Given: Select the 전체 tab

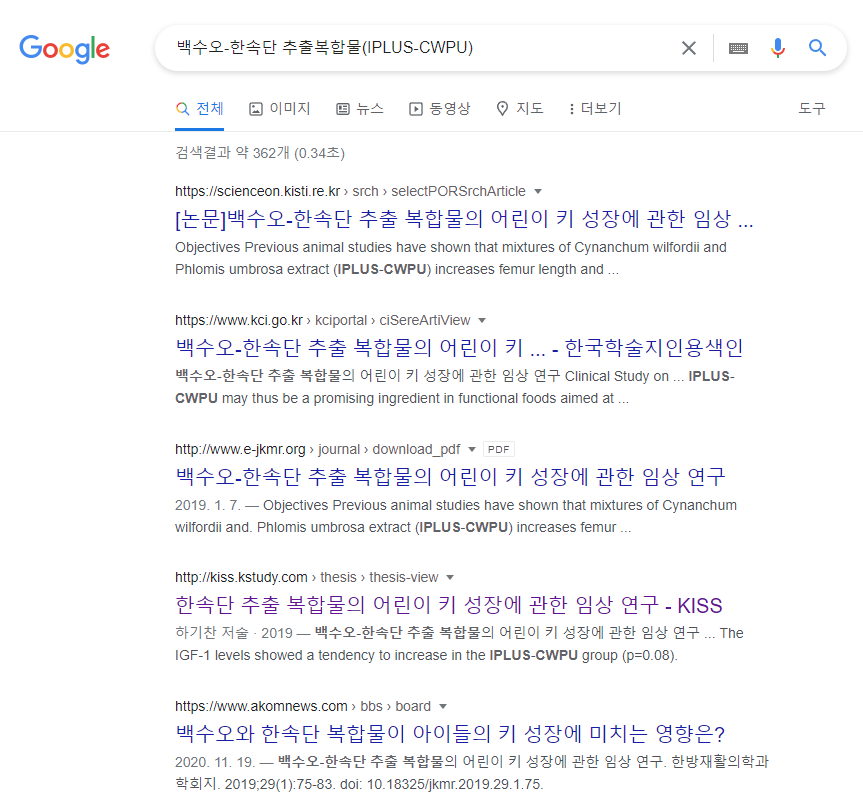Looking at the screenshot, I should 199,108.
